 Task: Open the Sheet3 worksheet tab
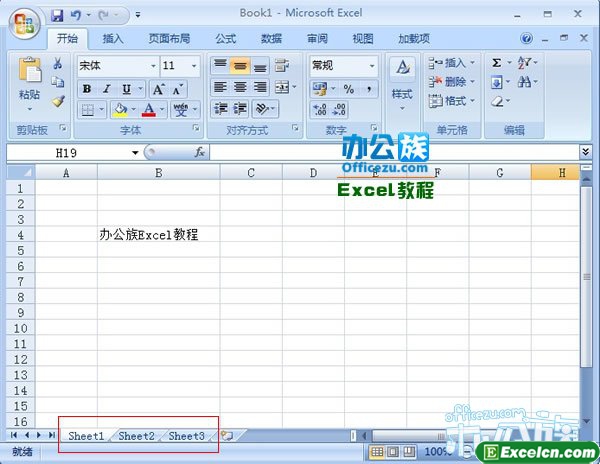pyautogui.click(x=187, y=436)
